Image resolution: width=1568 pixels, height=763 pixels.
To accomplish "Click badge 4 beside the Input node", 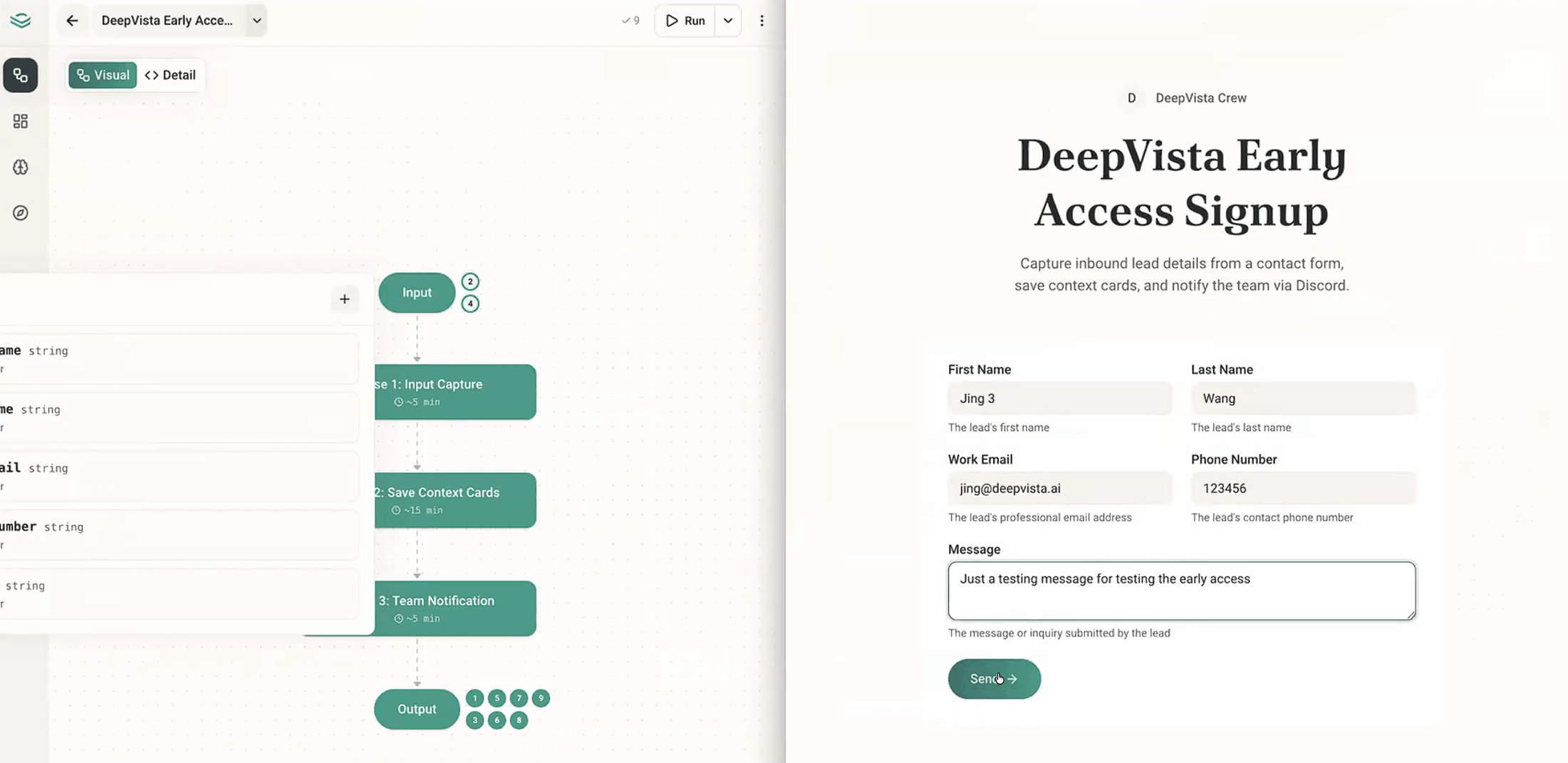I will click(470, 303).
